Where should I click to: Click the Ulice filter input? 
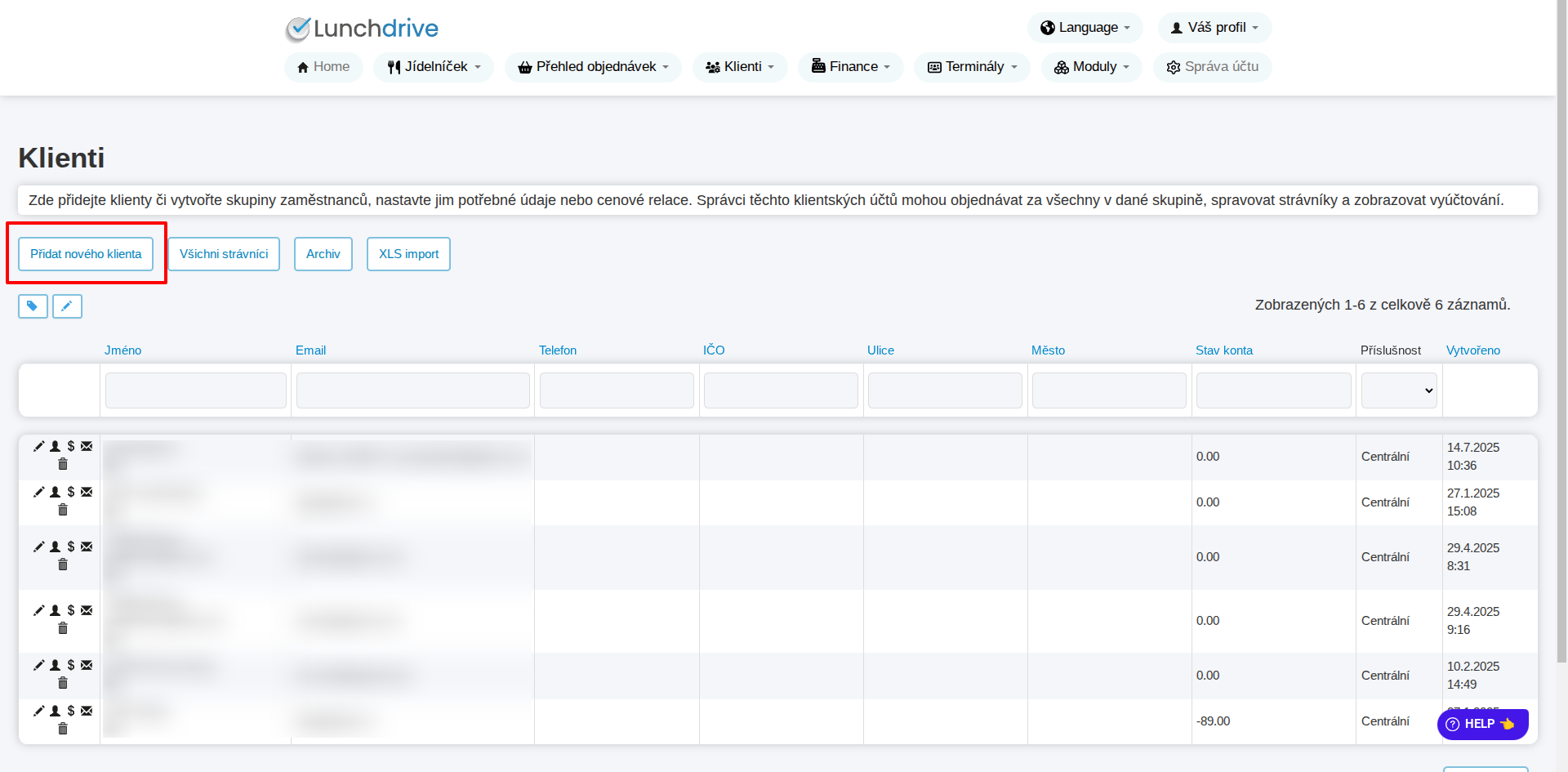pyautogui.click(x=945, y=390)
